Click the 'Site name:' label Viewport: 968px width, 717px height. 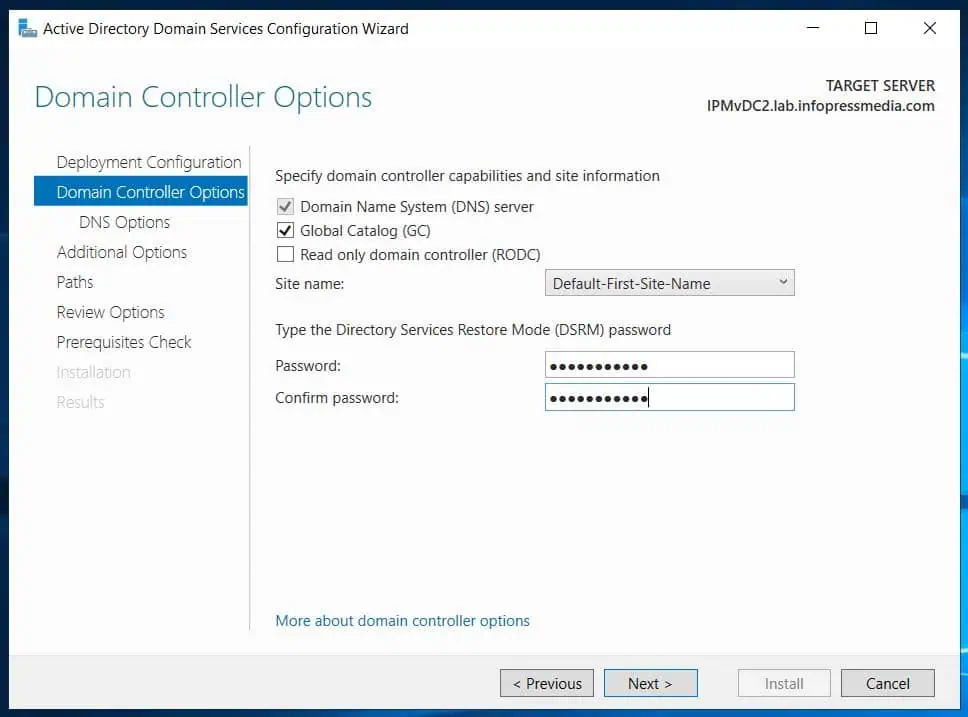tap(309, 283)
